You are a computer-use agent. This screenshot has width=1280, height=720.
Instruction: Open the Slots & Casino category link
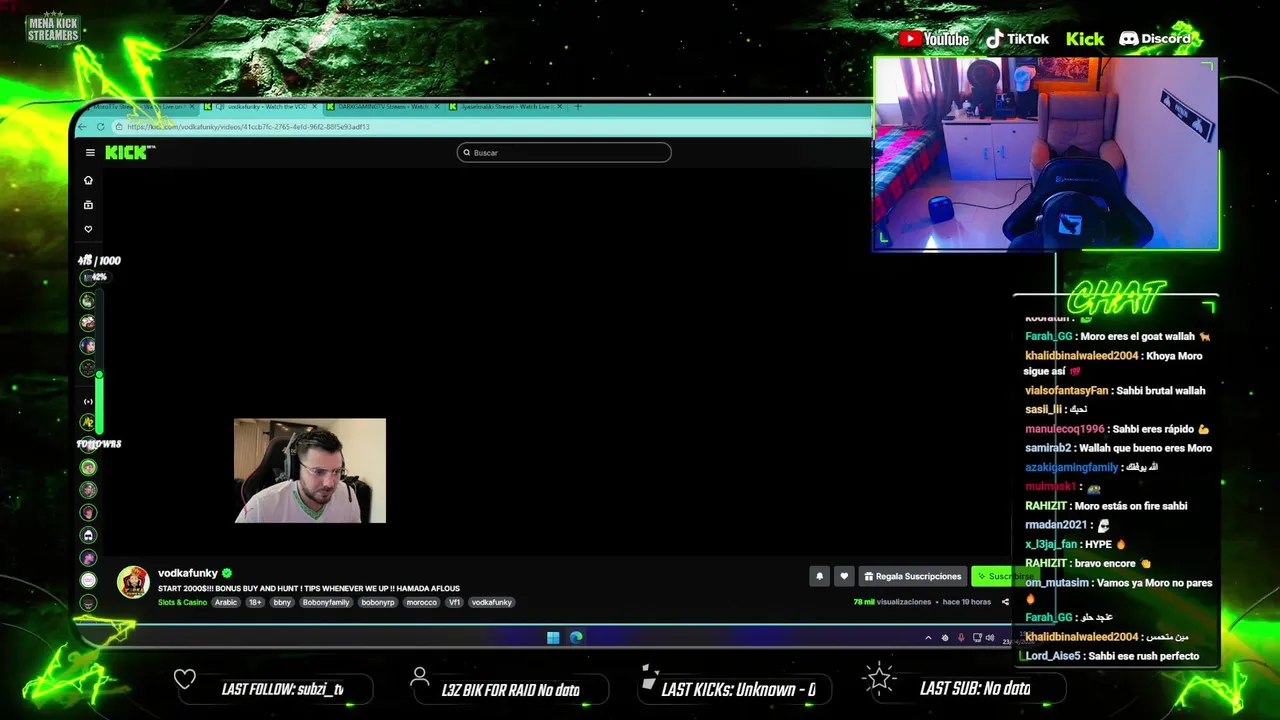click(182, 602)
